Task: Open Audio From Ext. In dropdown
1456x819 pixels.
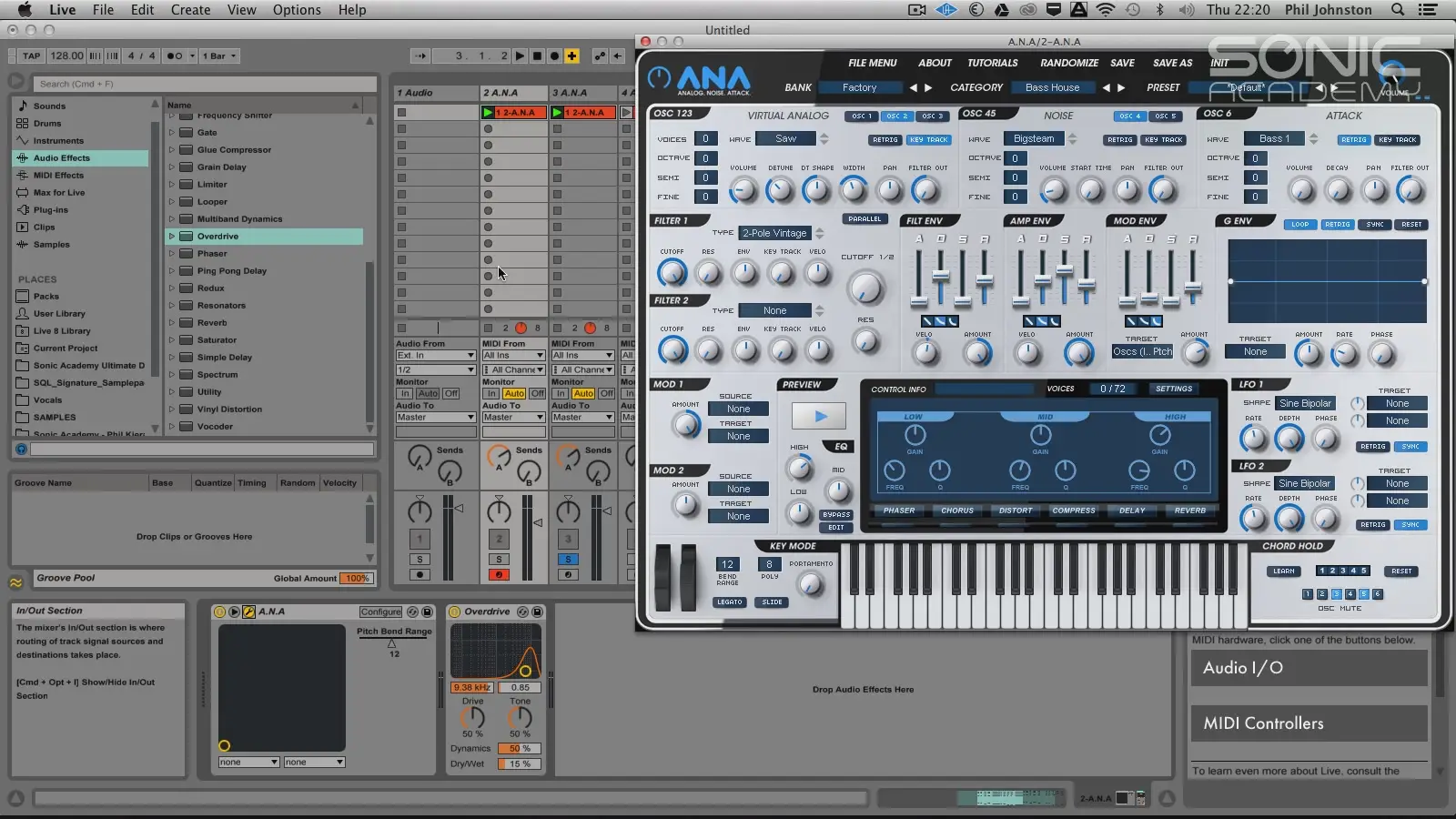Action: (x=436, y=356)
